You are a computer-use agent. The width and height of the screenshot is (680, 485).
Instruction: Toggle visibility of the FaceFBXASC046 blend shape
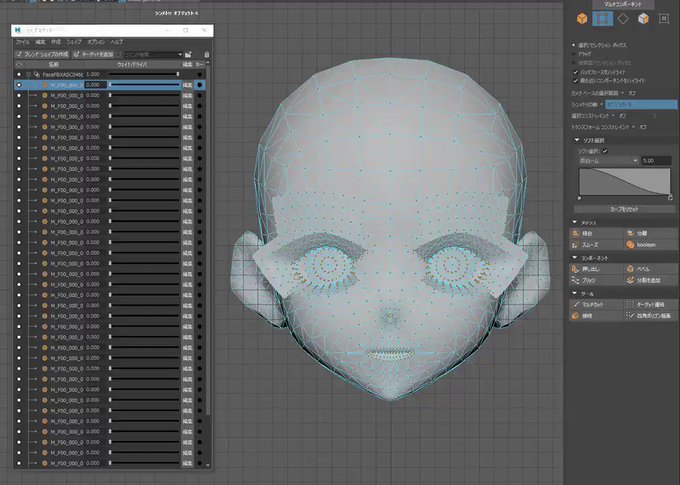19,74
